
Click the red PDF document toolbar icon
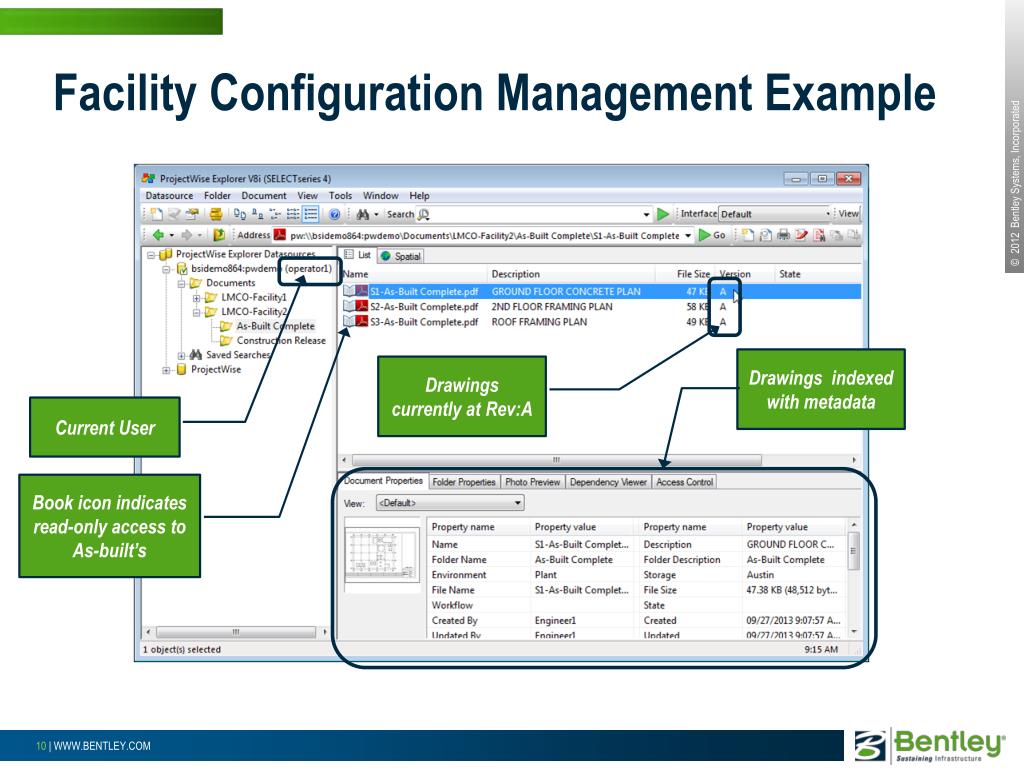click(x=819, y=235)
